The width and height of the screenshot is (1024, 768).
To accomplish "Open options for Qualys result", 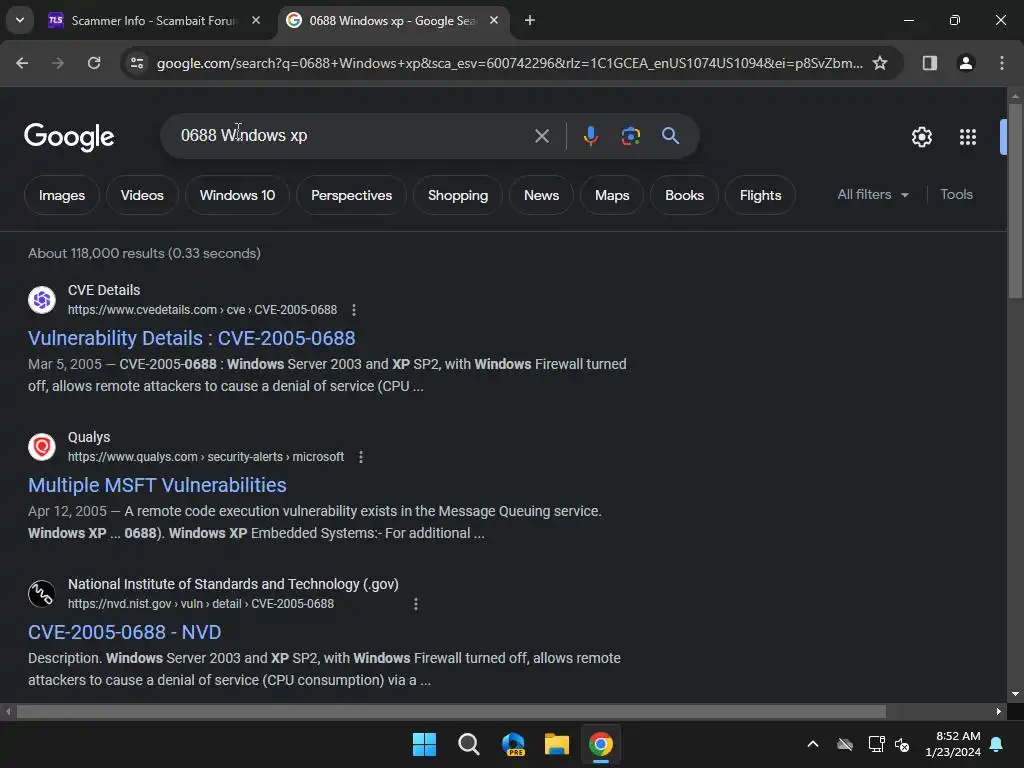I will 360,456.
